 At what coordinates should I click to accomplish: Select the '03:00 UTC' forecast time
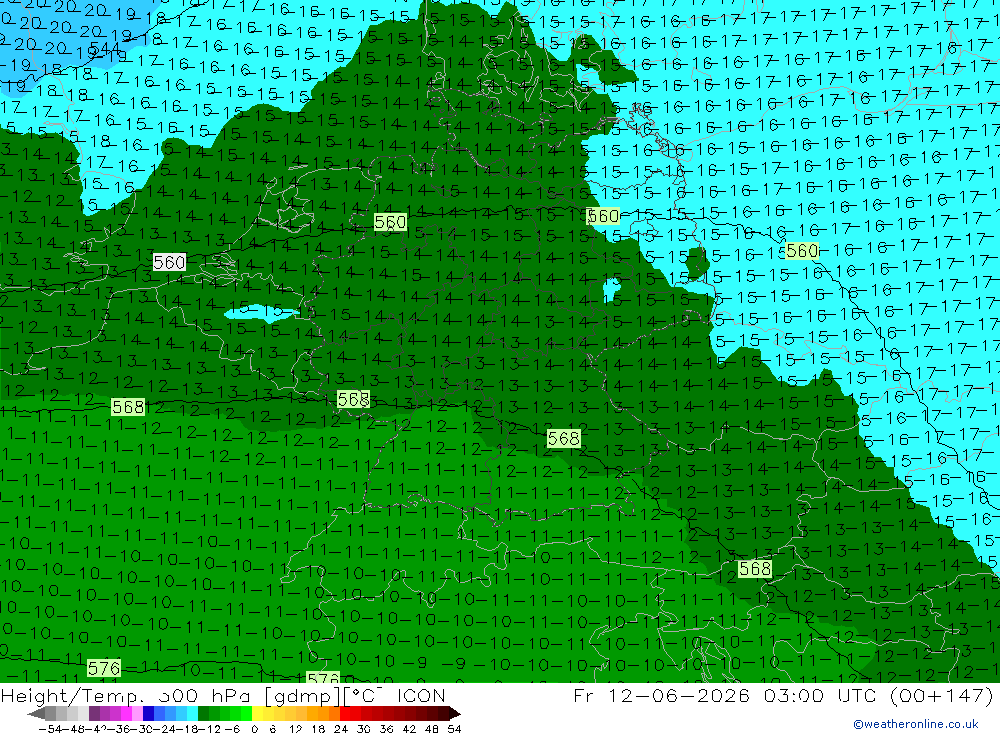click(822, 695)
